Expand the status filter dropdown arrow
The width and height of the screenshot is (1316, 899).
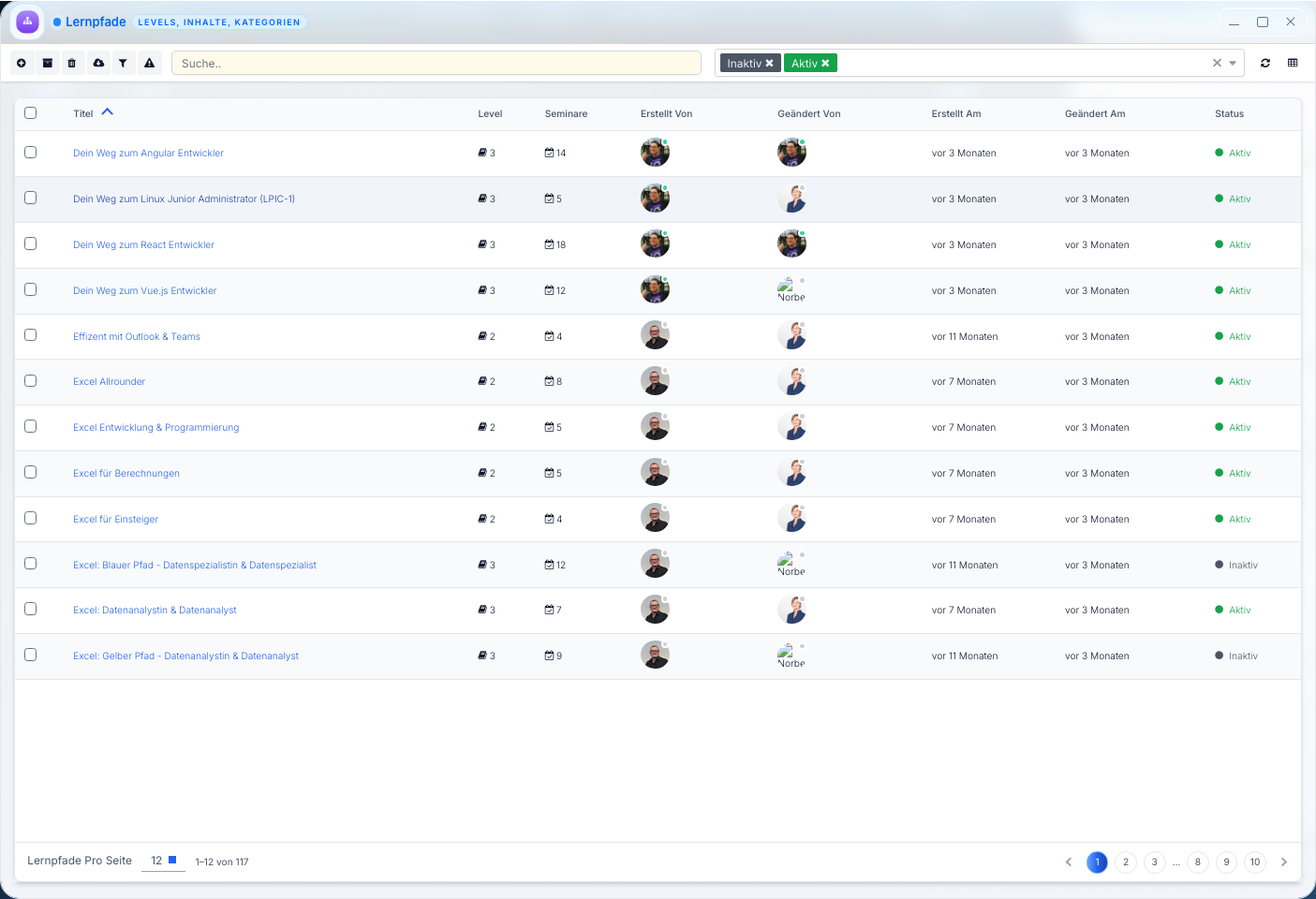click(1233, 64)
